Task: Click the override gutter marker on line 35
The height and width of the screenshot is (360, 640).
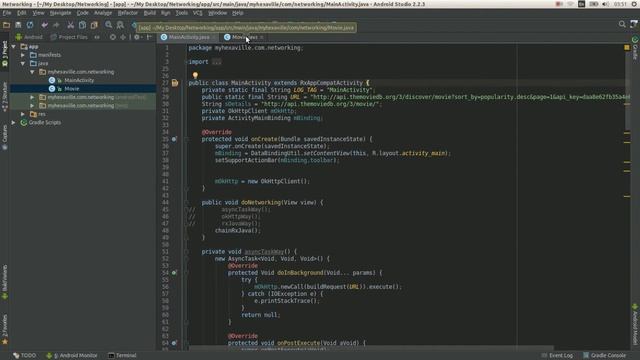Action: pyautogui.click(x=174, y=139)
